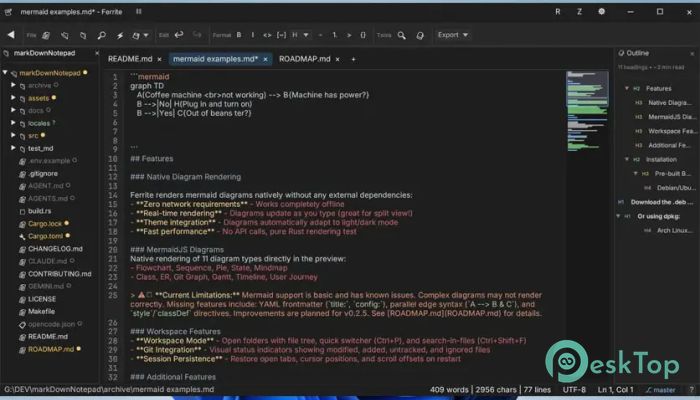Viewport: 700px width, 400px height.
Task: Insert link with the [-] bracket icon
Action: pyautogui.click(x=281, y=35)
